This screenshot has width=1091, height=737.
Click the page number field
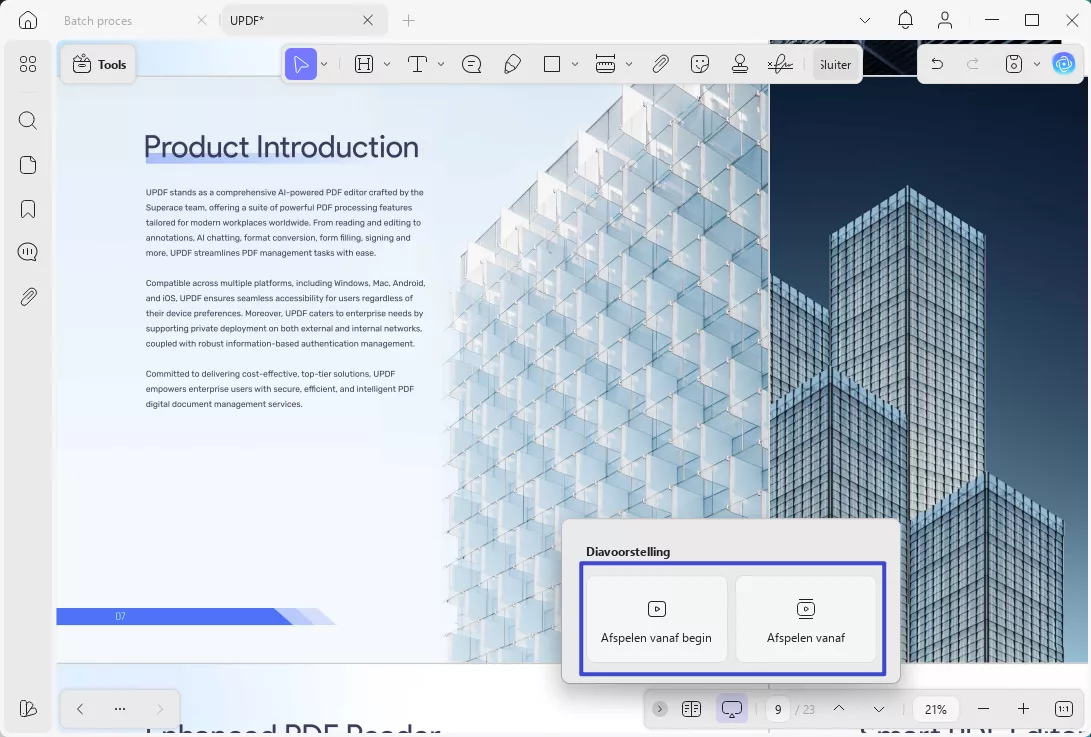coord(778,709)
